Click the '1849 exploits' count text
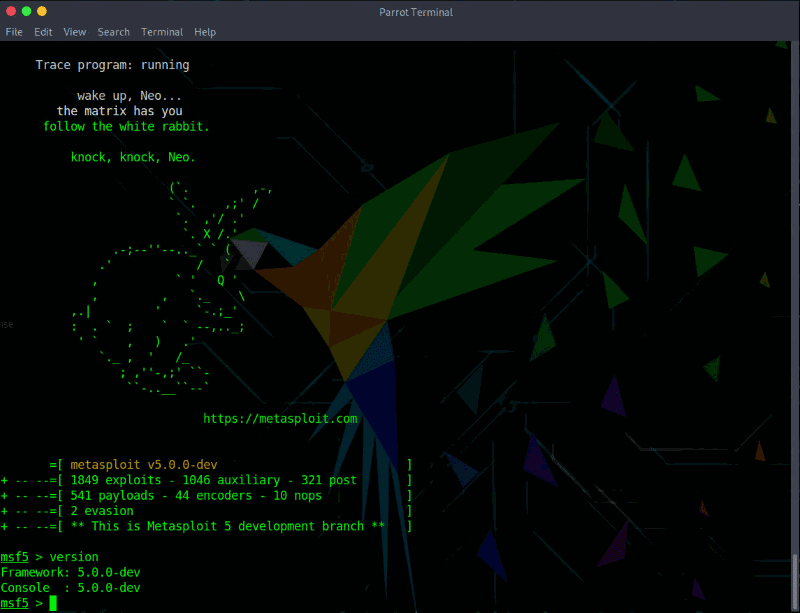Screen dimensions: 800x613 [x=116, y=480]
